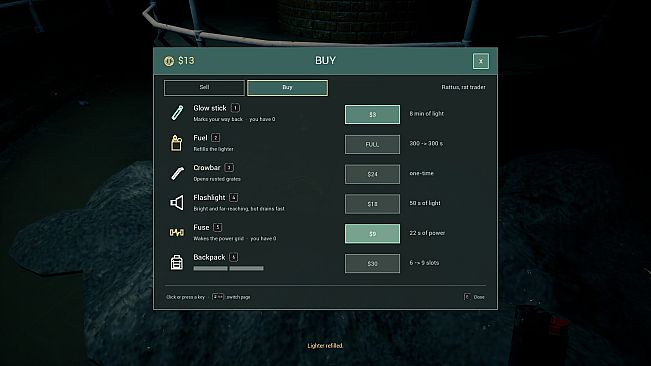Click hotkey badge 2 next to Fuel
651x366 pixels.
click(215, 138)
